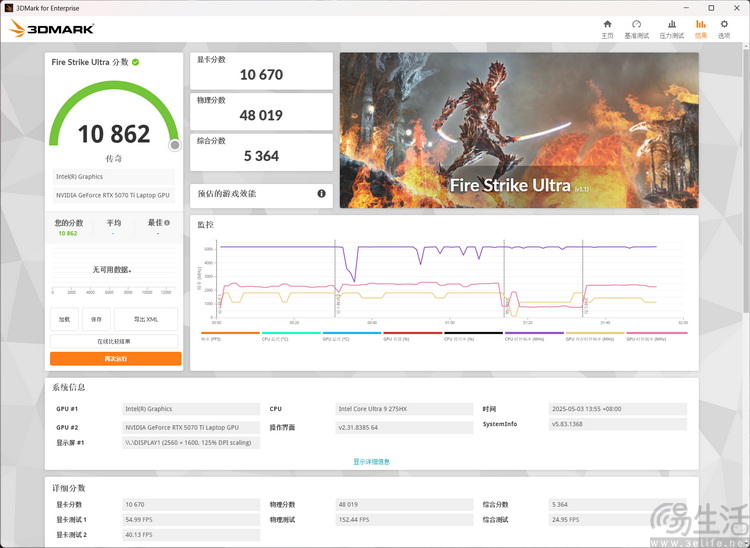Click the detailed physics score 48 019 value
The width and height of the screenshot is (750, 548).
point(404,504)
